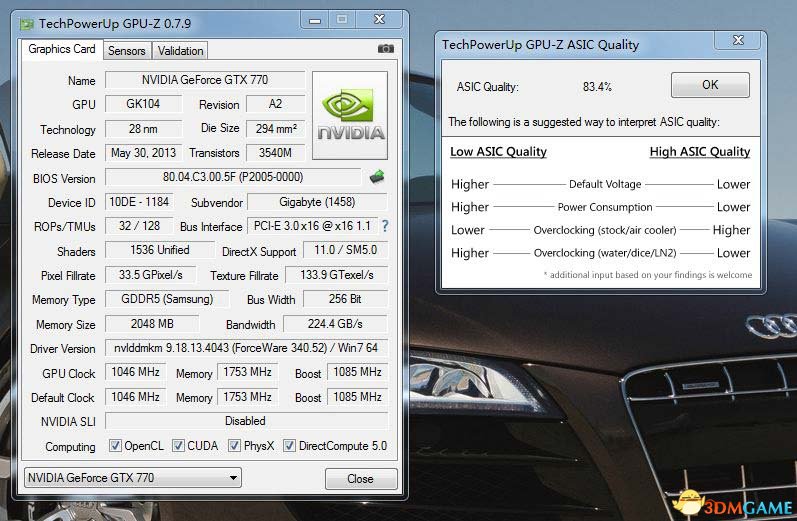Toggle the CUDA checkbox
The height and width of the screenshot is (521, 797).
179,446
